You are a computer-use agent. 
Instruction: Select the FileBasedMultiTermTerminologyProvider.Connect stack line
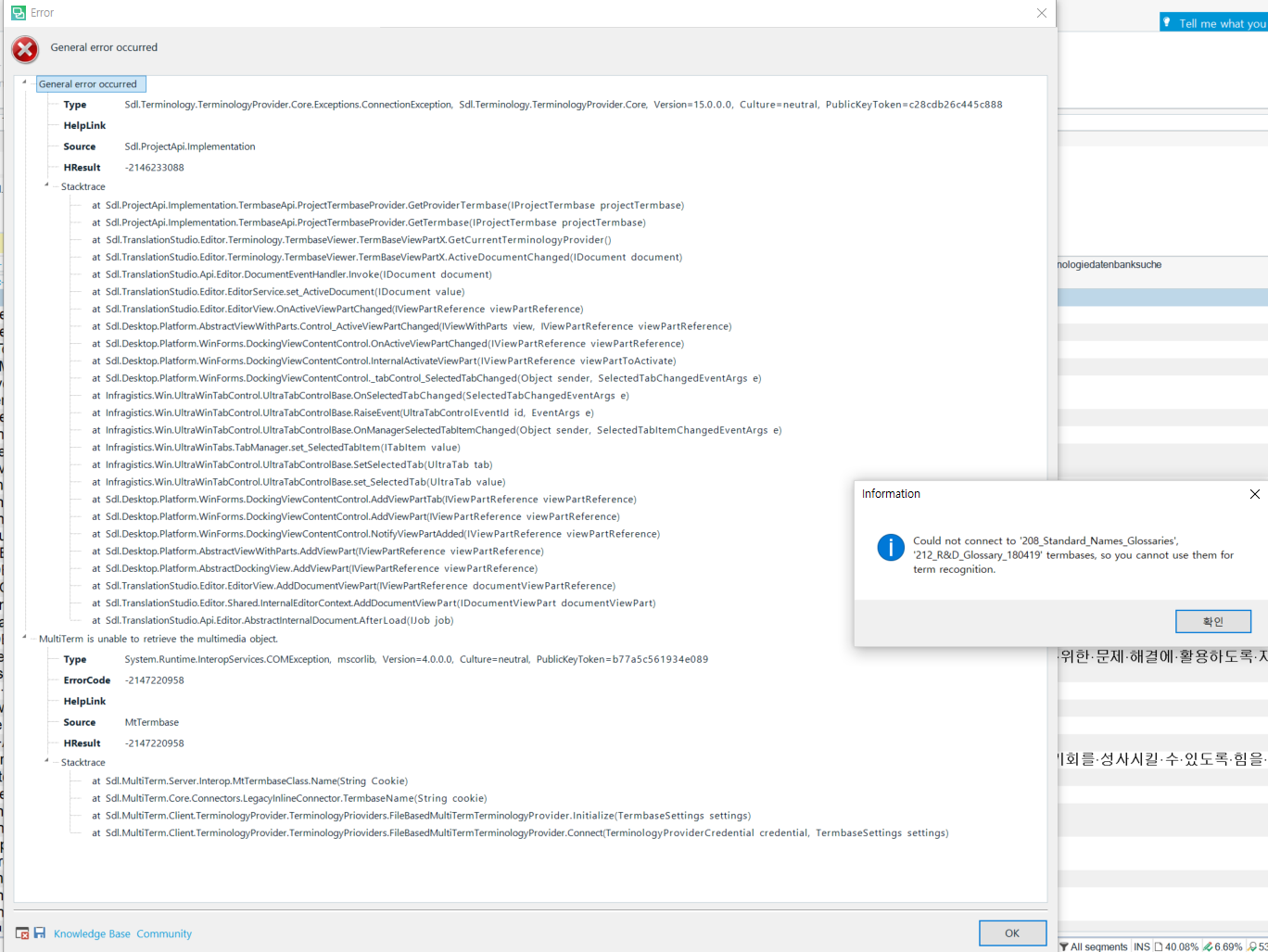(520, 832)
